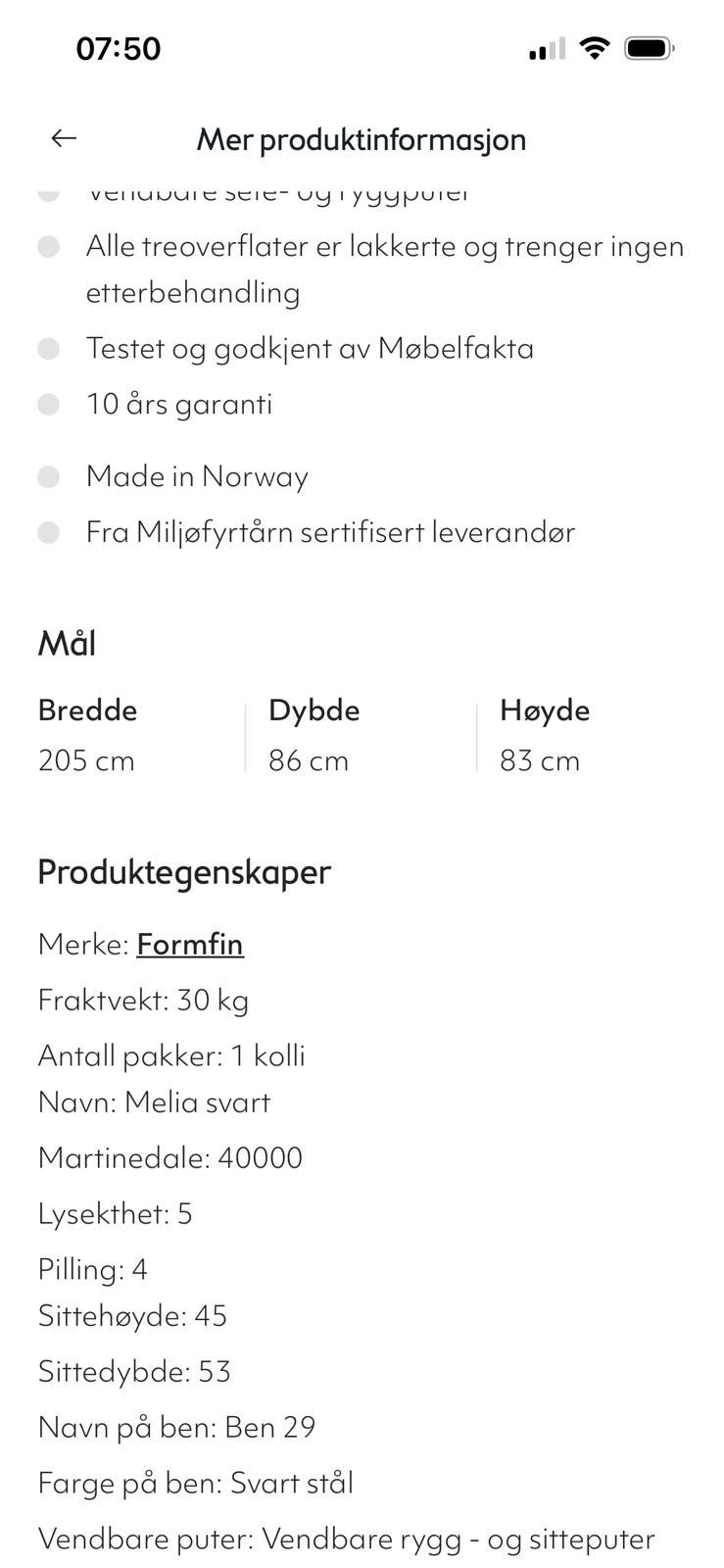Tap the bullet beside 10 års garanti
Screen dimensions: 724x1568
point(49,404)
